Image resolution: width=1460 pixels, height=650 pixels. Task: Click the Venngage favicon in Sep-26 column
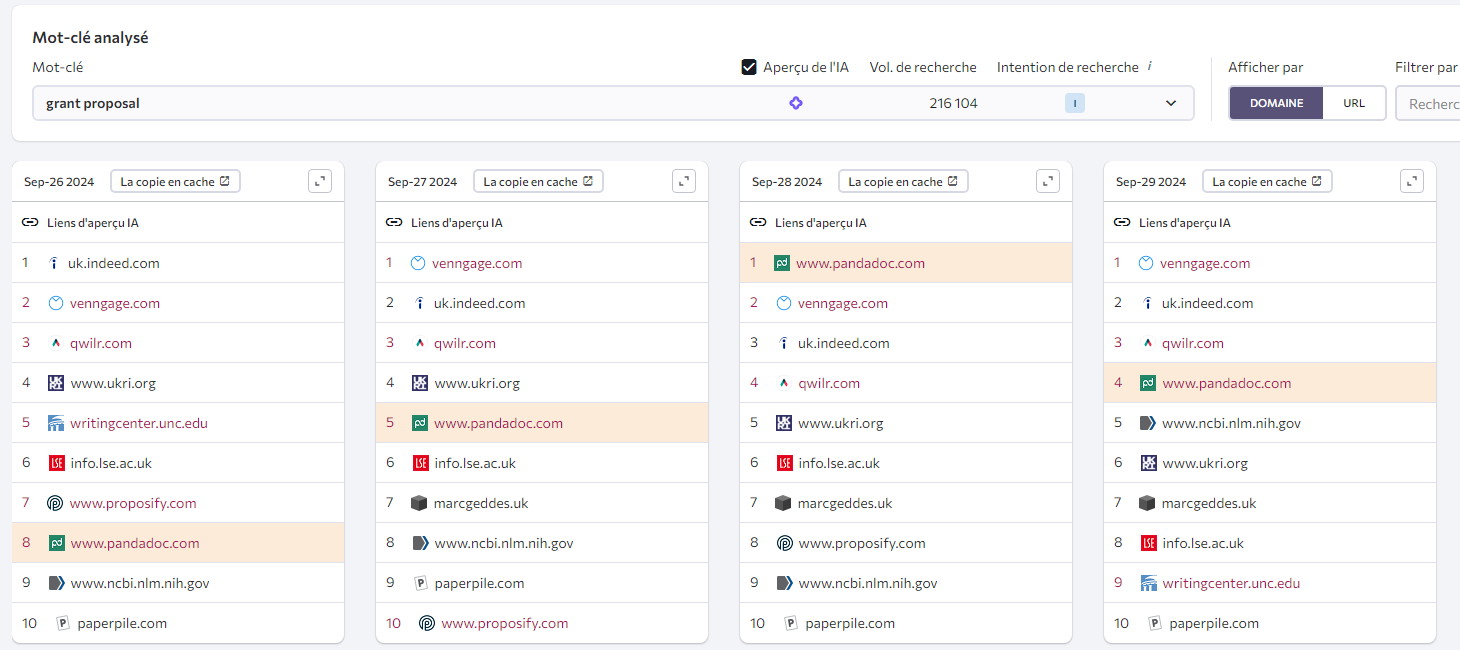pyautogui.click(x=56, y=303)
